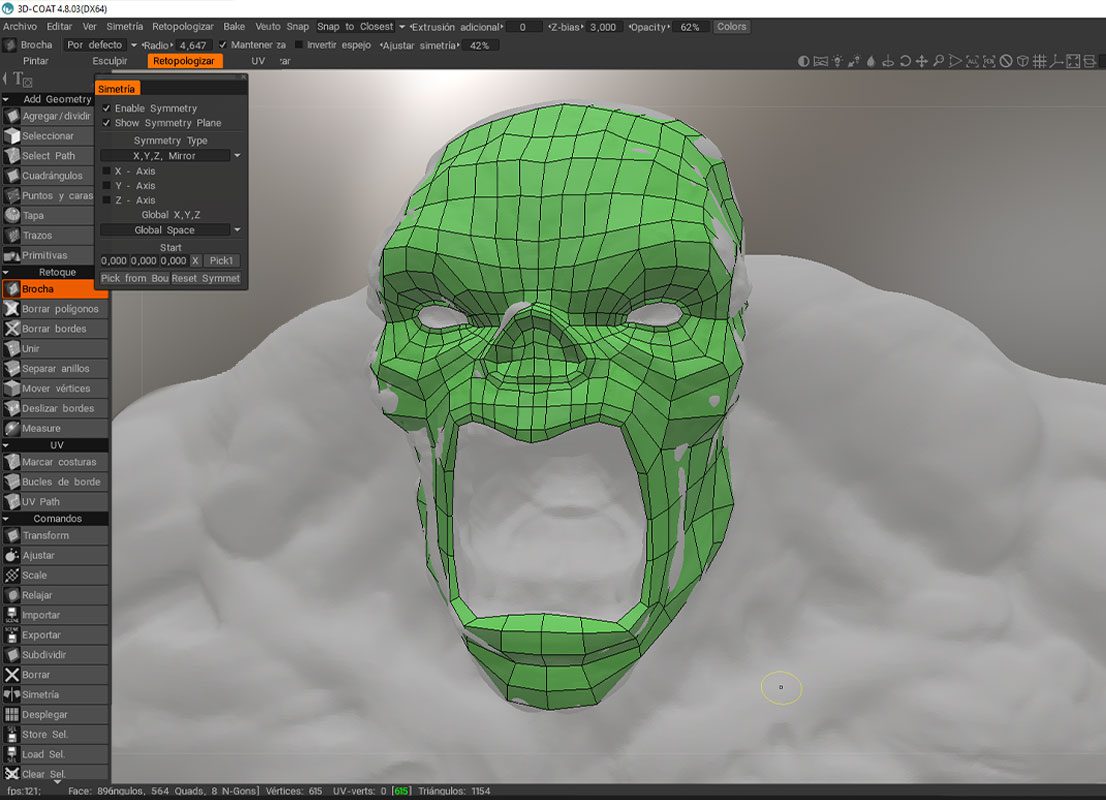This screenshot has height=800, width=1106.
Task: Click the Opacity 62% slider field
Action: coord(689,27)
